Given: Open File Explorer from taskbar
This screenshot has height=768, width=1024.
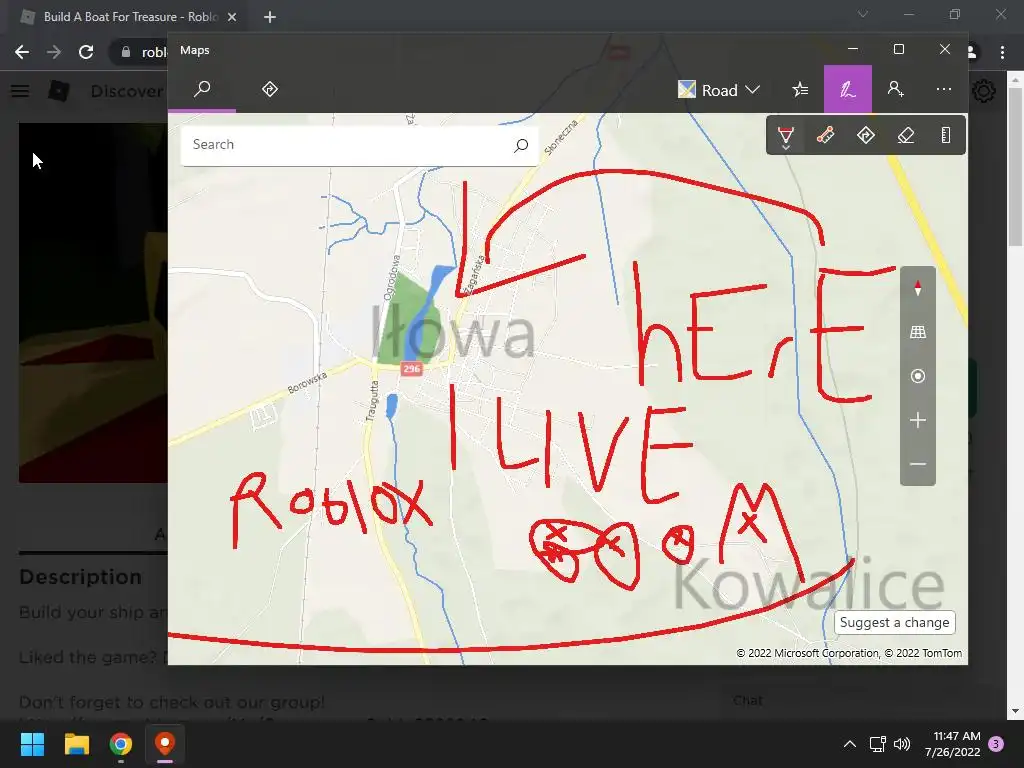Looking at the screenshot, I should [x=76, y=744].
